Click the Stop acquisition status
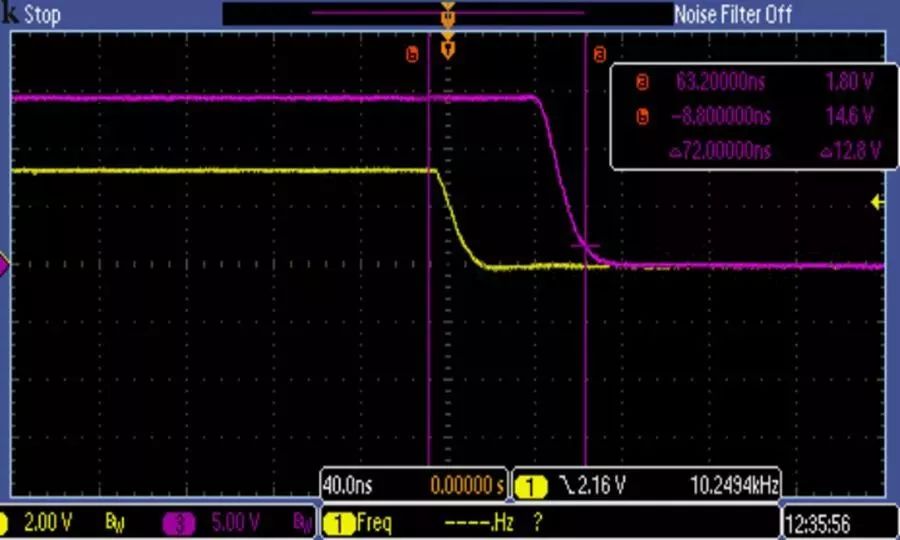The image size is (900, 540). [42, 14]
